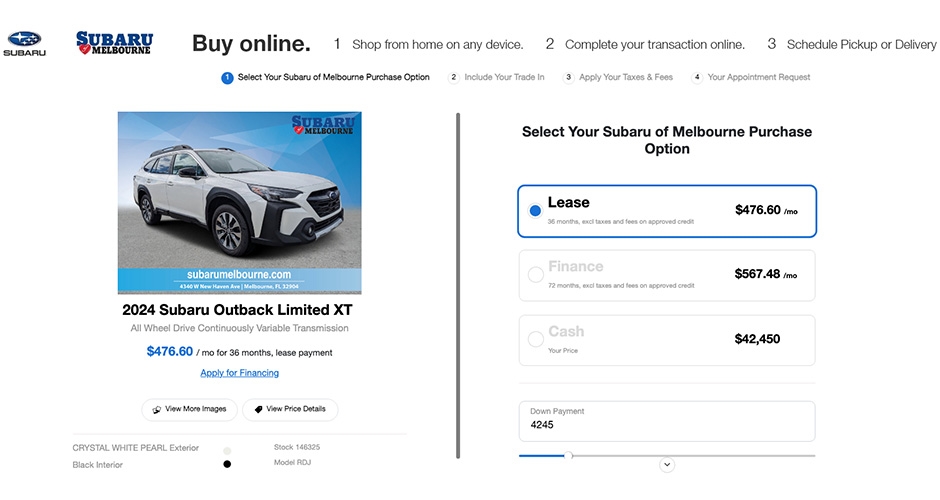Screen dimensions: 940x500
Task: Select the Finance radio button
Action: 535,275
